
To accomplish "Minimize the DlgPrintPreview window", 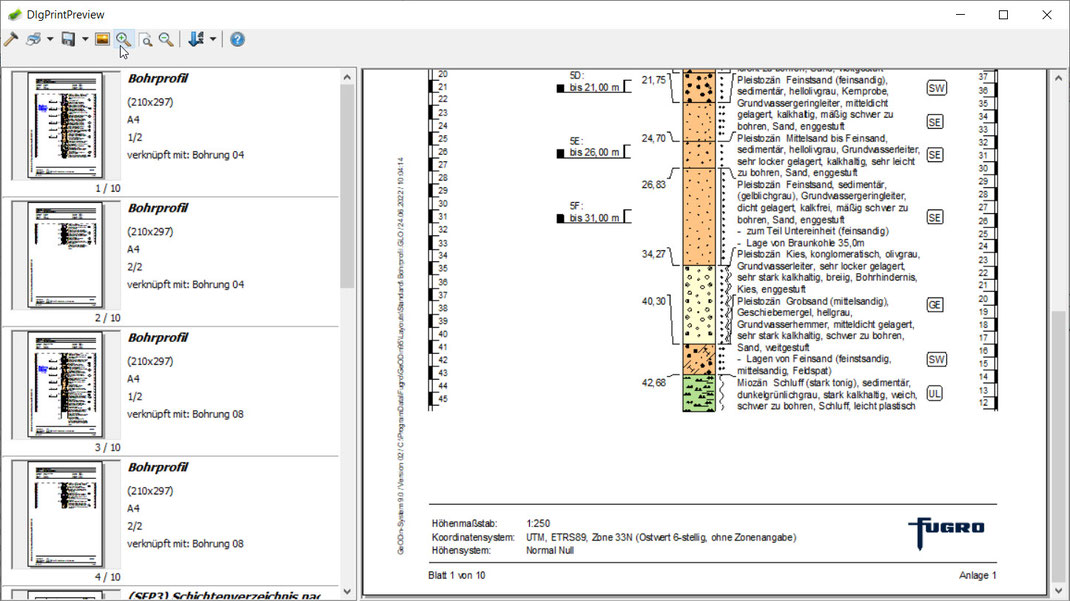I will [960, 14].
